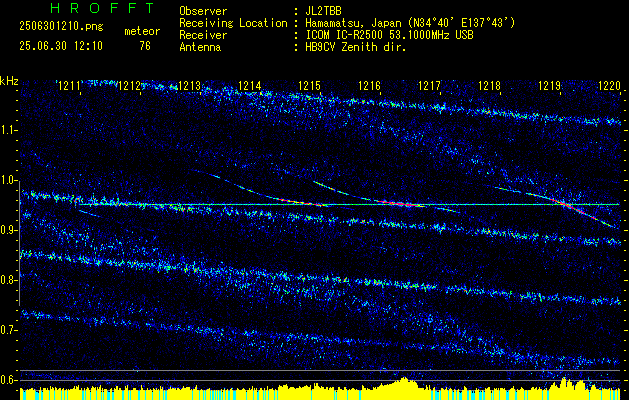Click the 1215 time marker
The image size is (629, 400).
[310, 85]
